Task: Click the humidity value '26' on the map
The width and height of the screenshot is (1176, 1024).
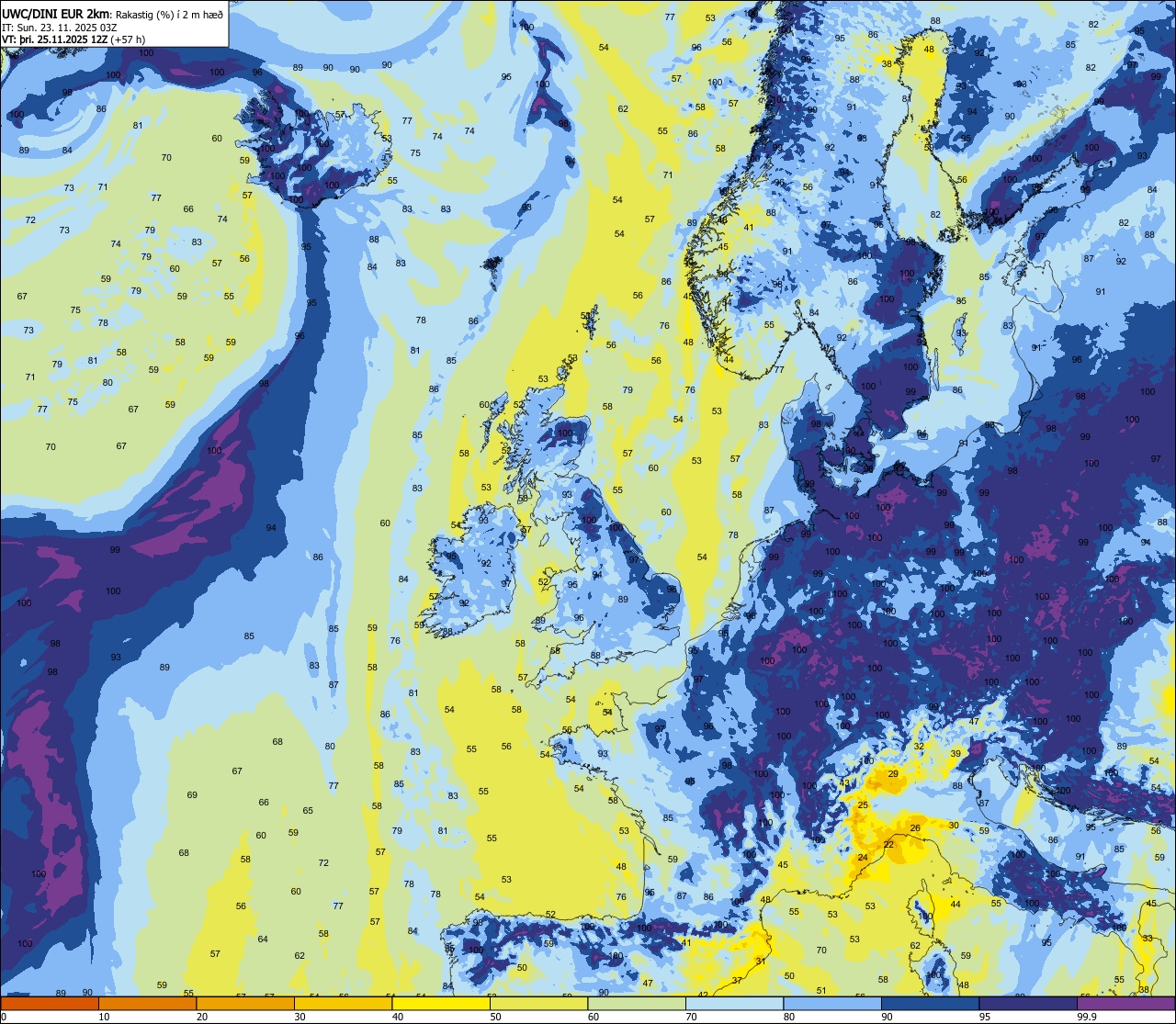Action: [915, 828]
